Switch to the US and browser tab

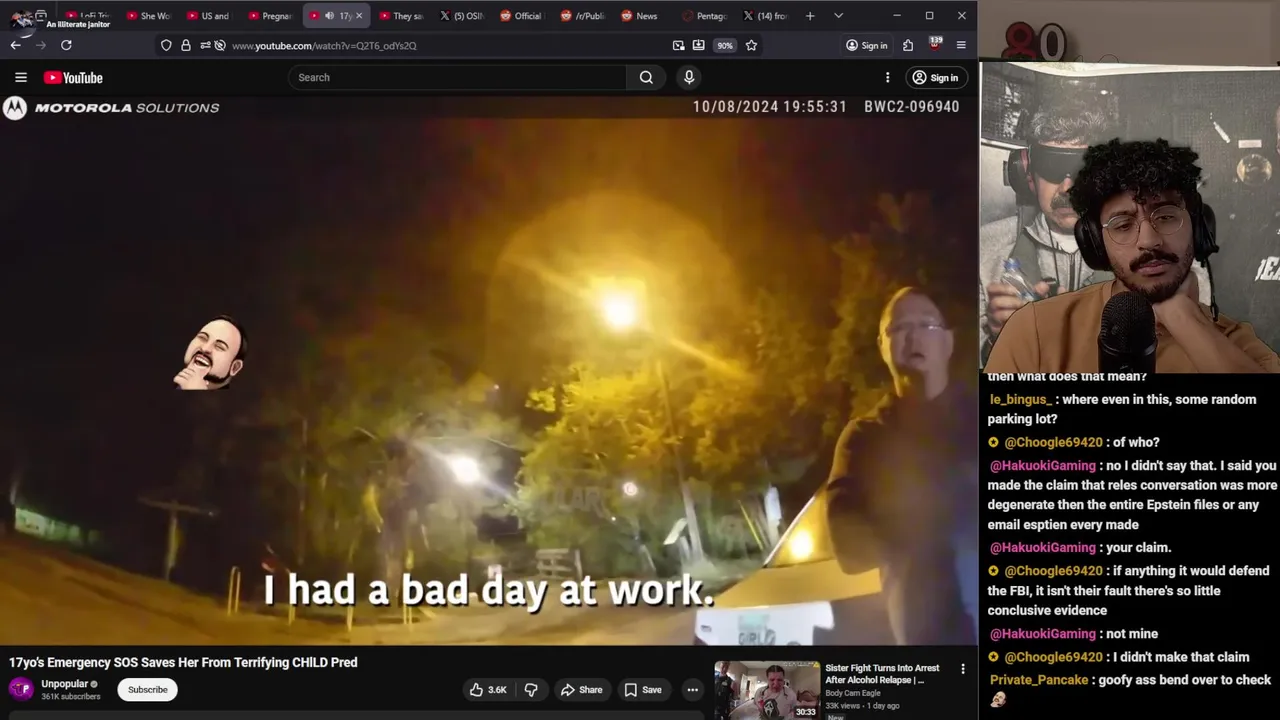210,16
